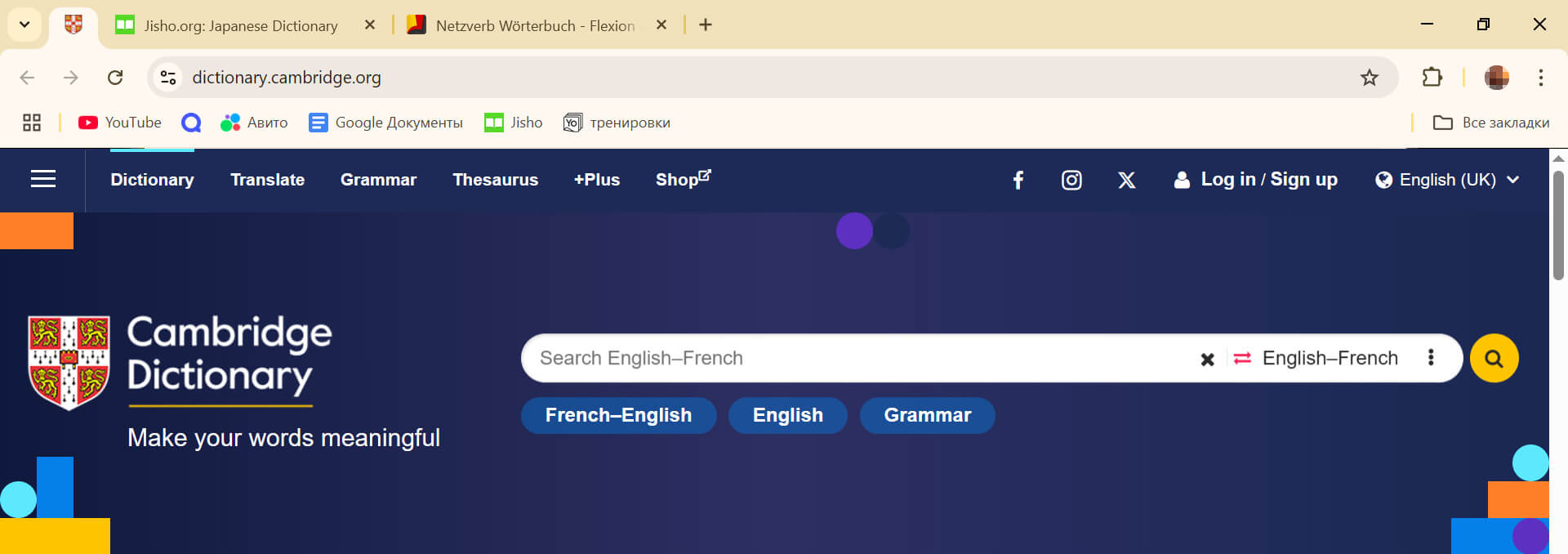
Task: Visit Cambridge Dictionary Facebook page
Action: click(1018, 180)
